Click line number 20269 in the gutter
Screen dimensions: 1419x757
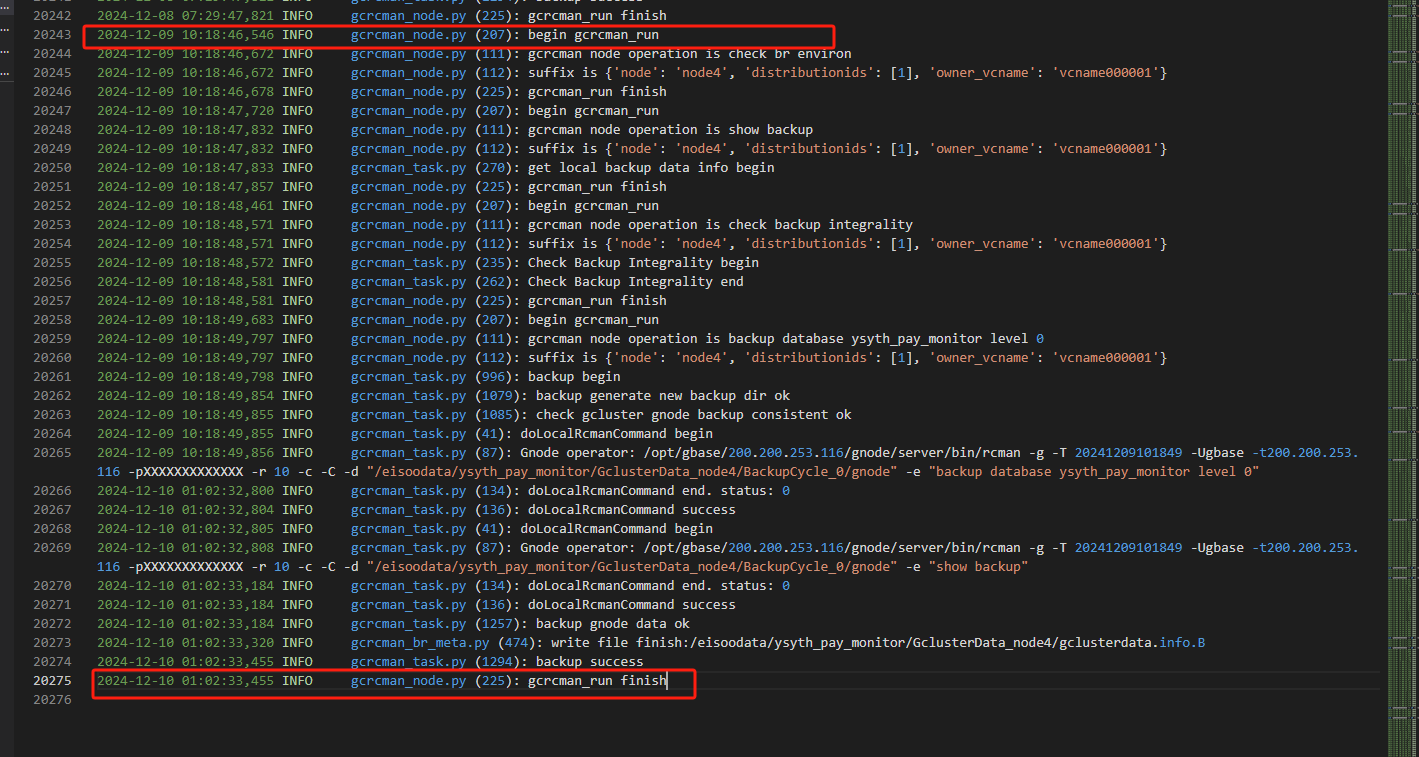52,548
